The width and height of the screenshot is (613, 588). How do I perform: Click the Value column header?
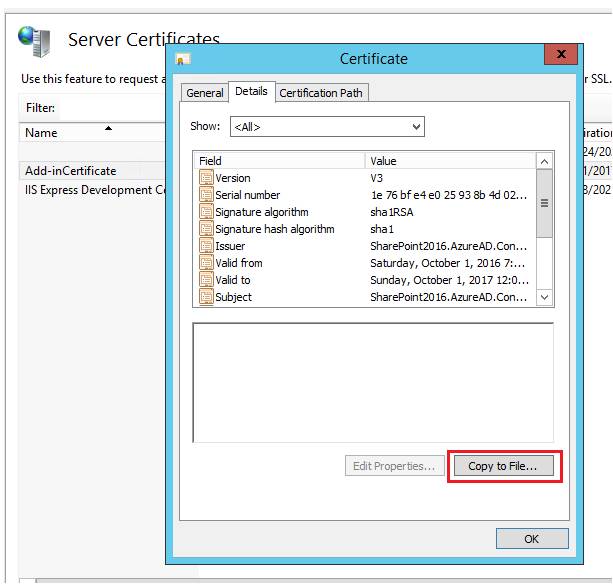450,161
